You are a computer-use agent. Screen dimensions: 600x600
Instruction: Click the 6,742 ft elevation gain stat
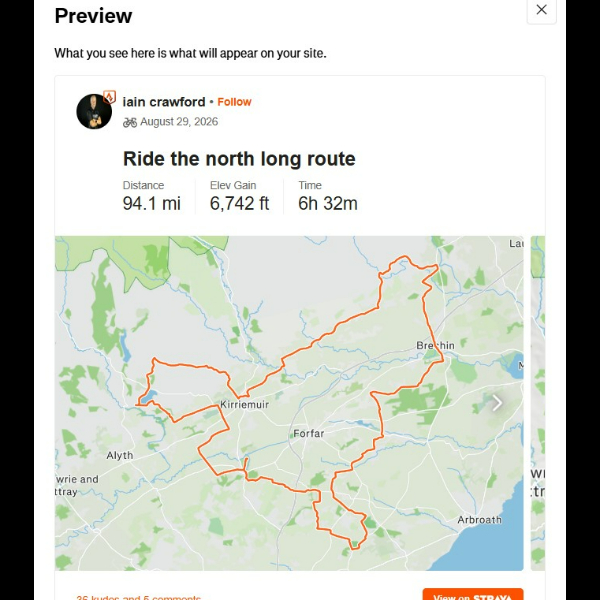pos(240,203)
